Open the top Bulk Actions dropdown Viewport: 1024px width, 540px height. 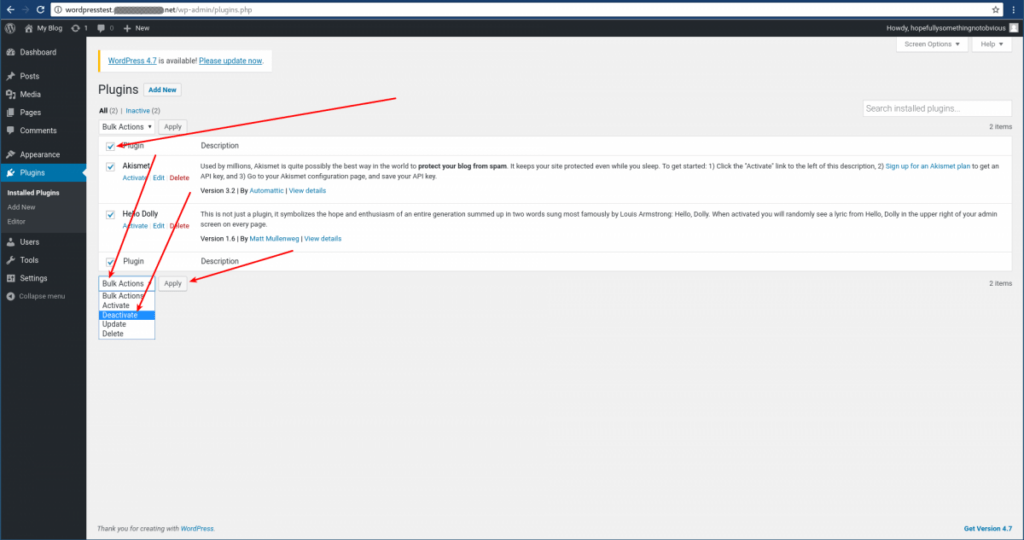click(127, 127)
